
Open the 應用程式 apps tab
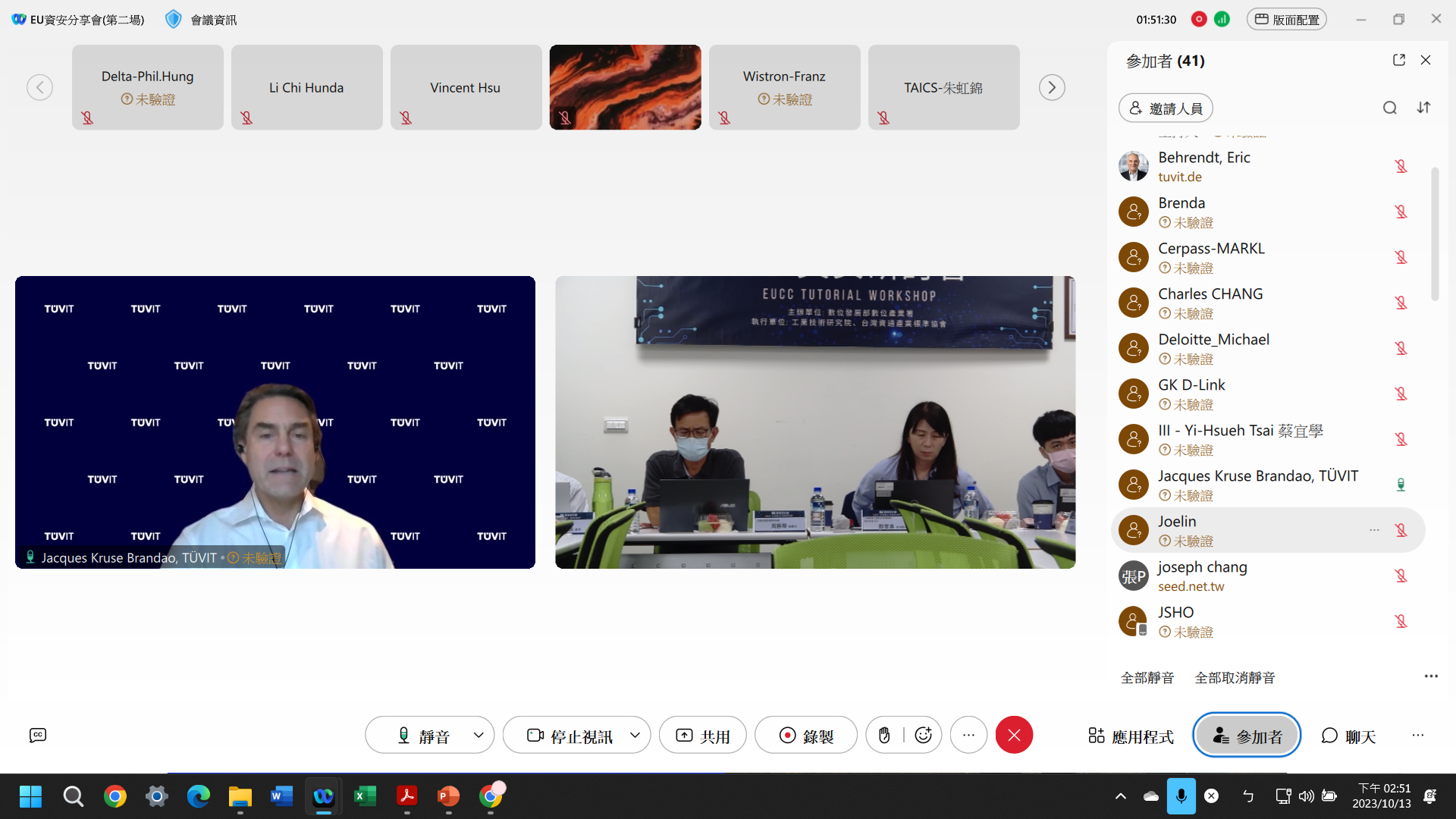coord(1131,736)
